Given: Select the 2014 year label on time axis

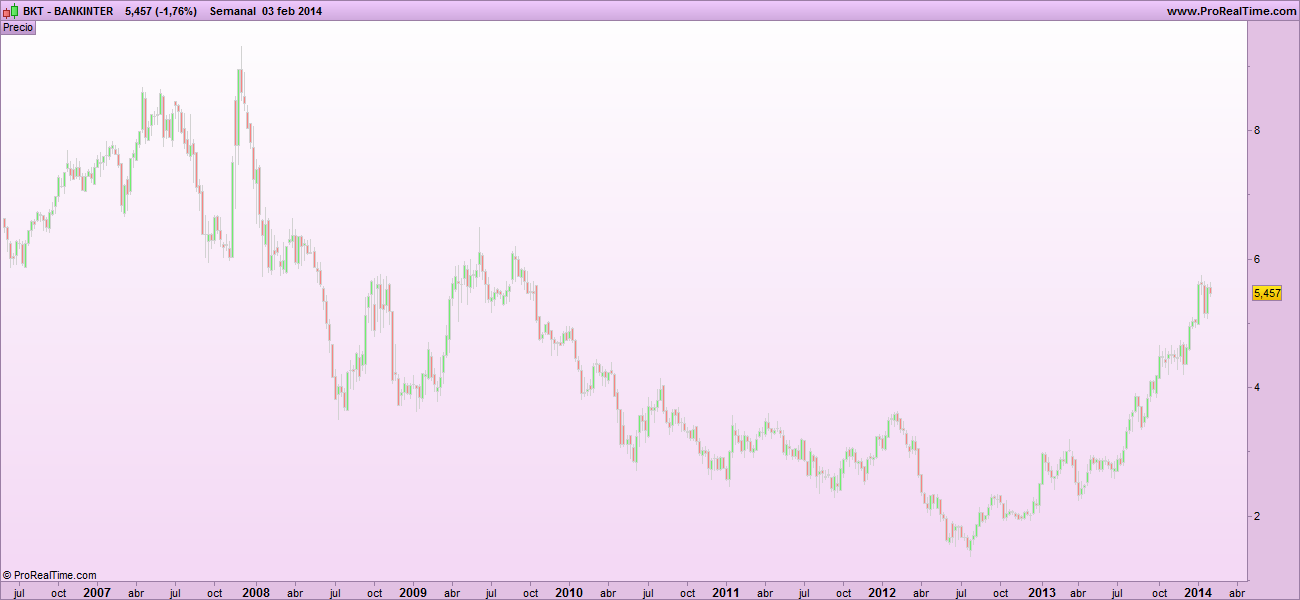Looking at the screenshot, I should point(1198,592).
